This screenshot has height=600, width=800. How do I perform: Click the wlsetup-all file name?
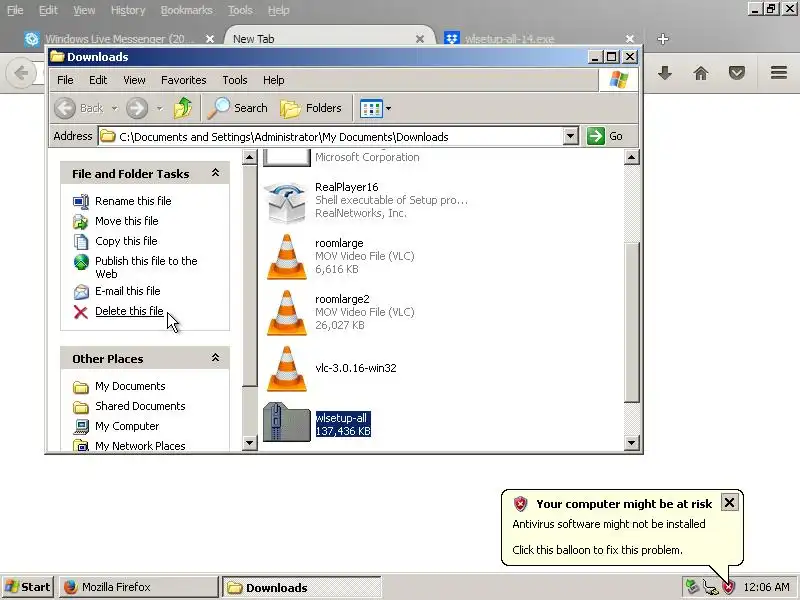[341, 418]
